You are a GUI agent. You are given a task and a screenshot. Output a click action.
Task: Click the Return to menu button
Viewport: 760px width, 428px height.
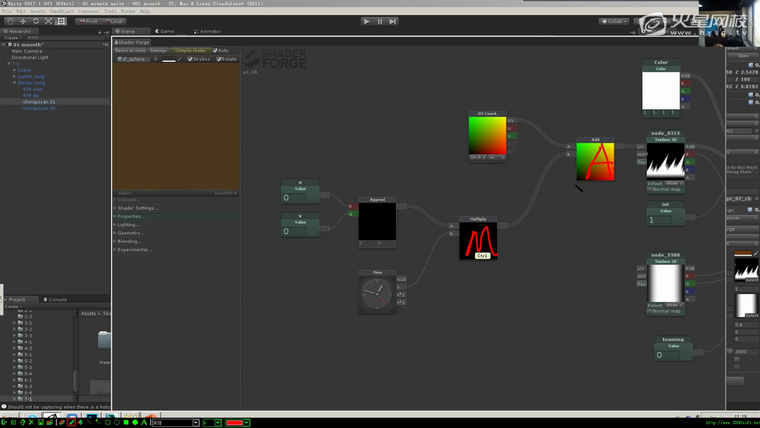(x=131, y=50)
